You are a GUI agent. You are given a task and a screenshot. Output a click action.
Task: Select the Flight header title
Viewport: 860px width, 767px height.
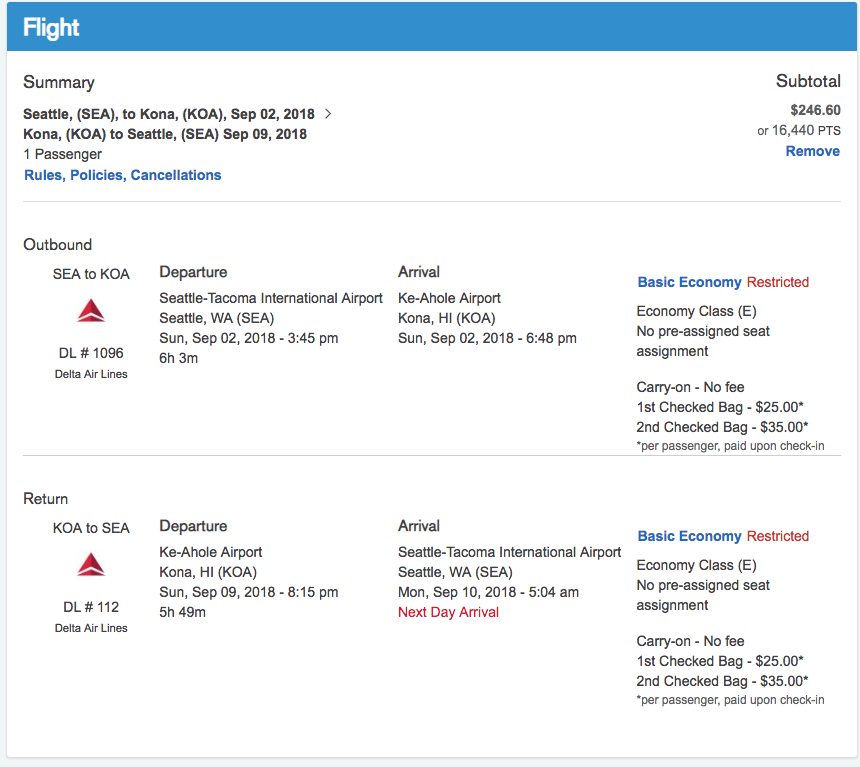[x=51, y=27]
